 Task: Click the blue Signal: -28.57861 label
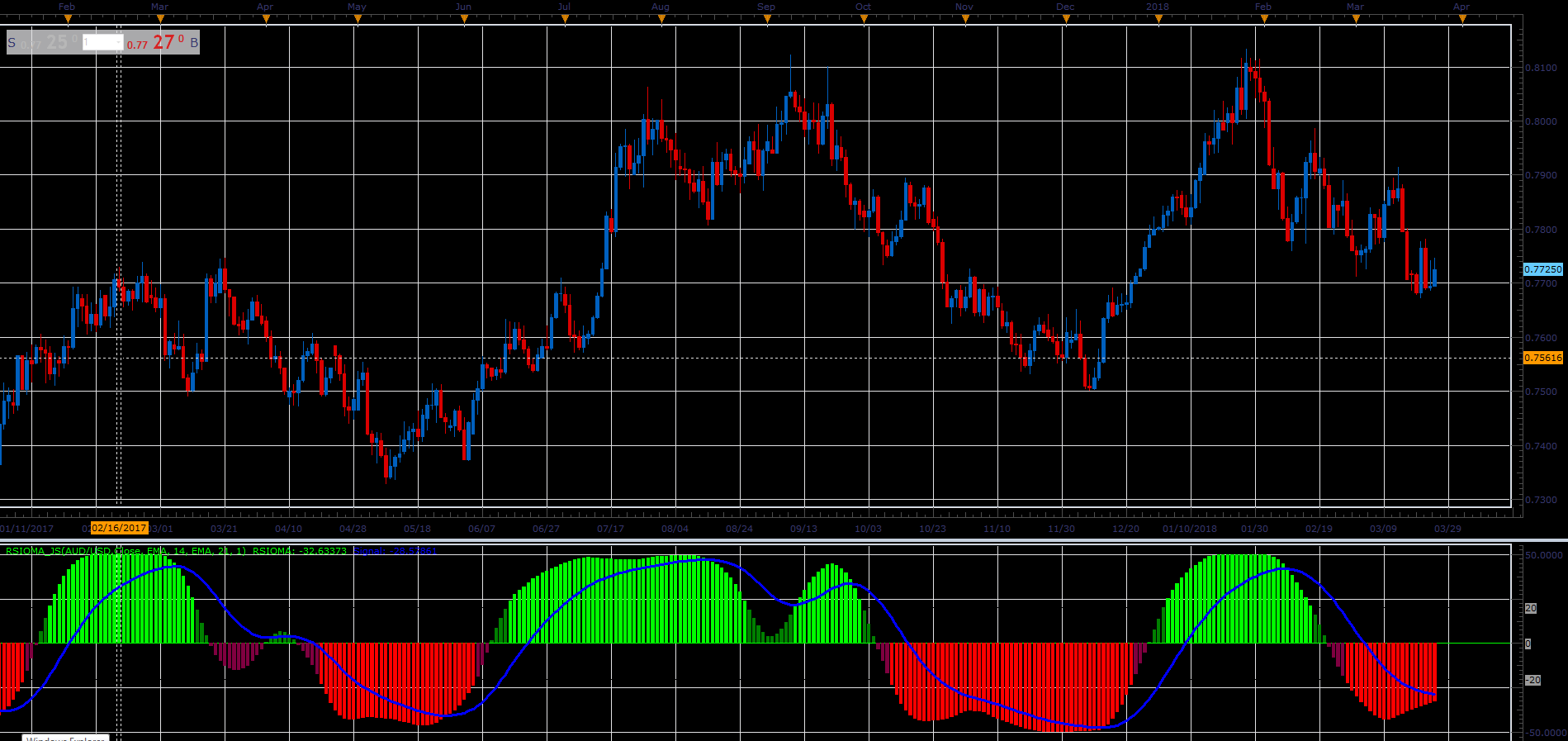(x=396, y=551)
